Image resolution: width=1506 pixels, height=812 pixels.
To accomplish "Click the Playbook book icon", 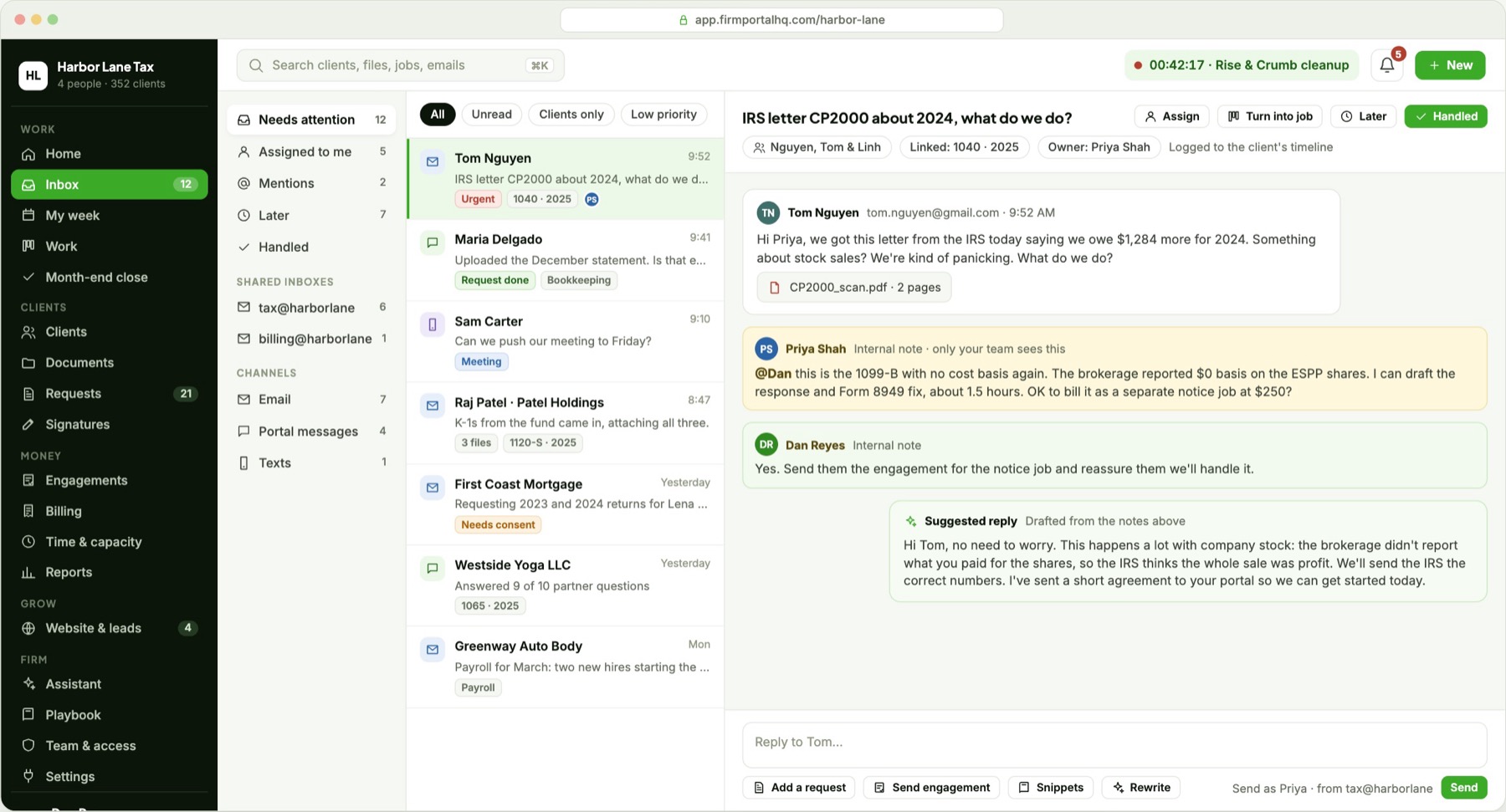I will tap(28, 715).
